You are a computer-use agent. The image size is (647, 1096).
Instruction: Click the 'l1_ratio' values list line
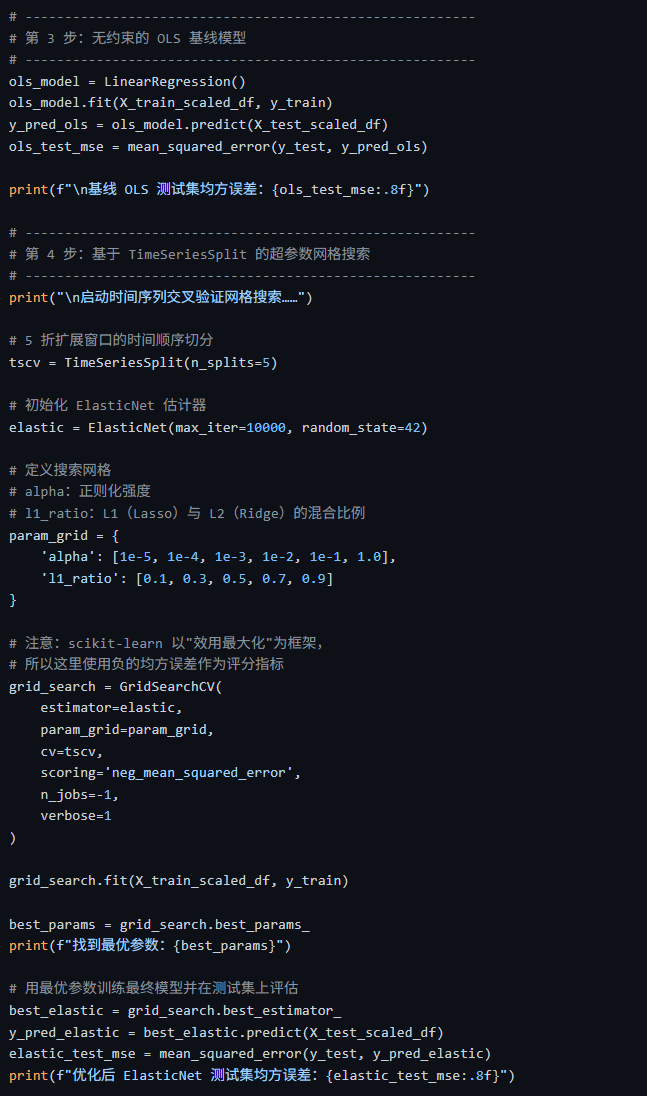tap(187, 579)
